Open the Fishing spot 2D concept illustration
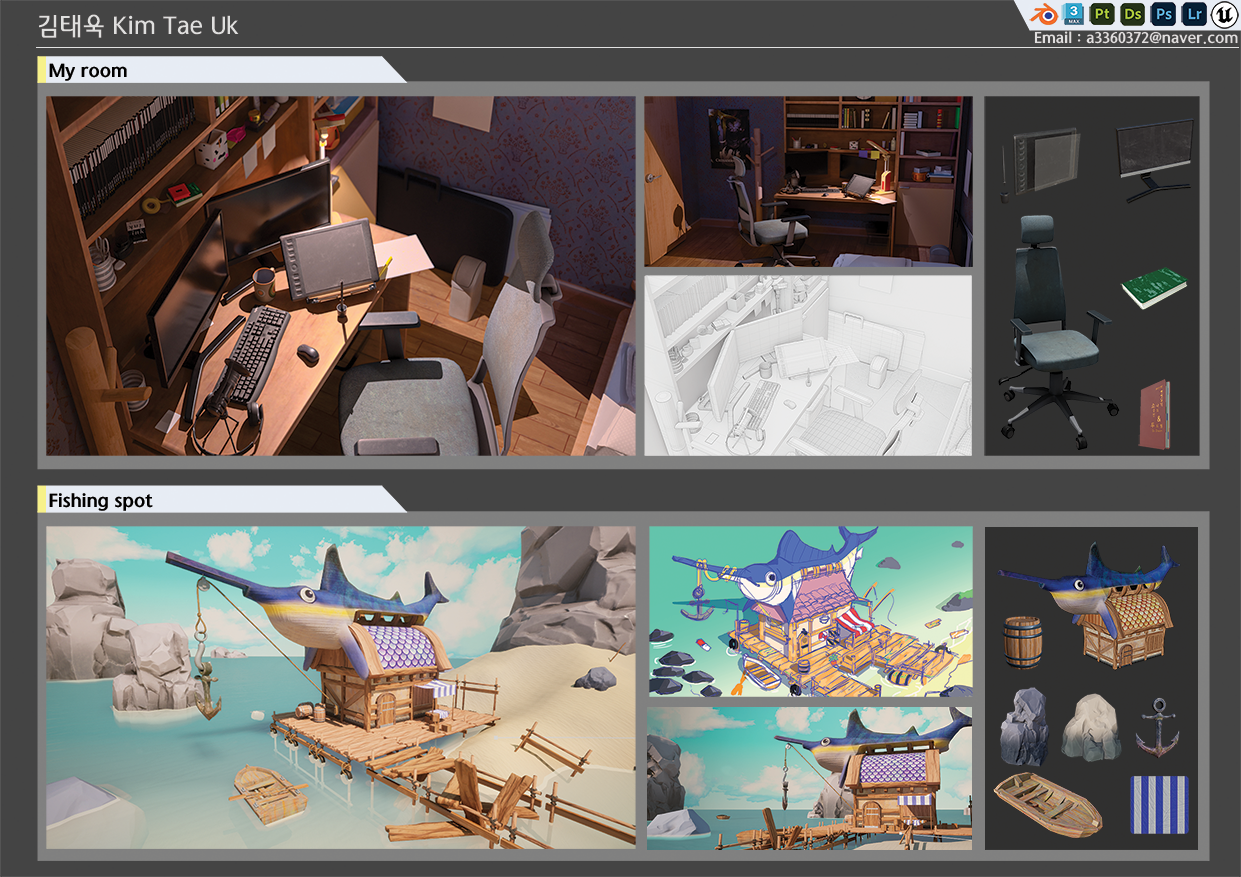This screenshot has height=877, width=1241. click(x=810, y=612)
